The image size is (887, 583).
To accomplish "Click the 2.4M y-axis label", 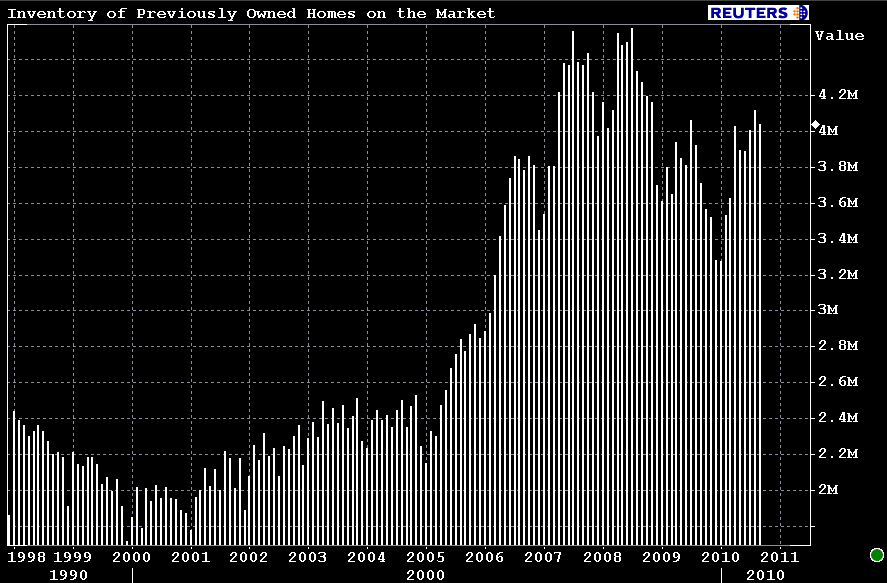I will pyautogui.click(x=838, y=417).
